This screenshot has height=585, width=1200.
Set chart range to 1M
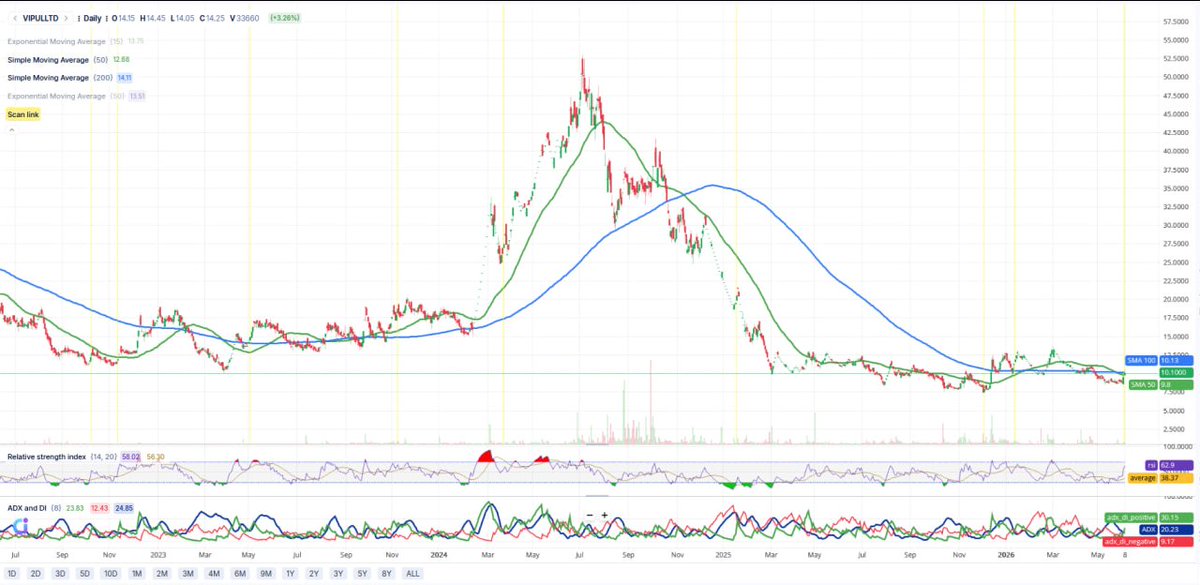[x=137, y=574]
